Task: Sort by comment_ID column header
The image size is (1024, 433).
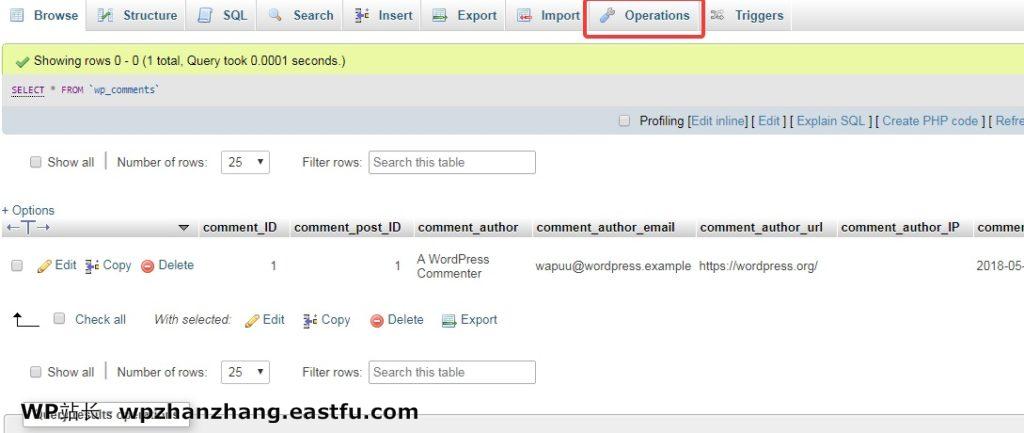Action: click(x=240, y=227)
